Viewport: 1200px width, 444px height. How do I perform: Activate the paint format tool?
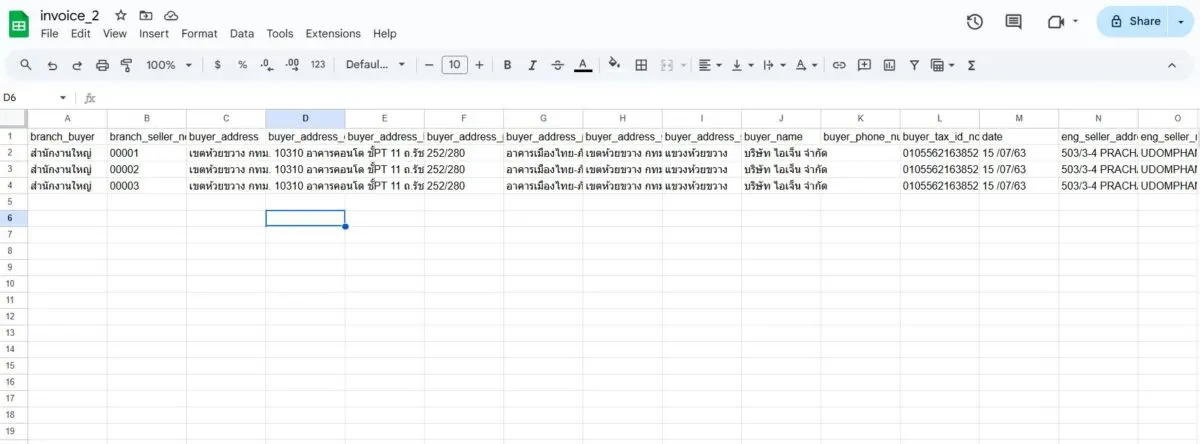pyautogui.click(x=126, y=65)
